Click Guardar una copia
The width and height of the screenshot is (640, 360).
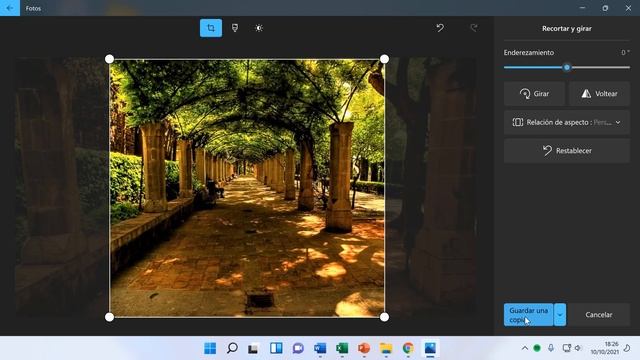529,315
